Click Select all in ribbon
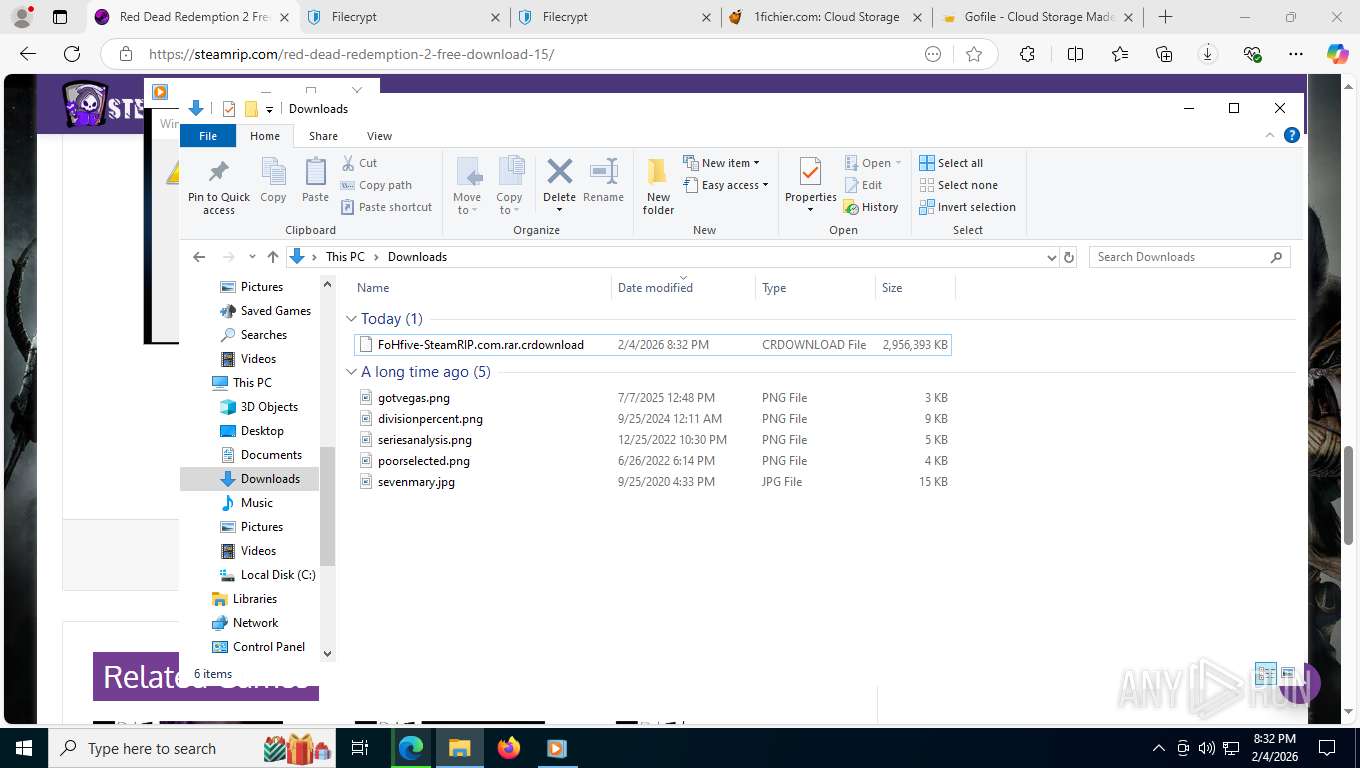Image resolution: width=1360 pixels, height=768 pixels. click(x=951, y=163)
